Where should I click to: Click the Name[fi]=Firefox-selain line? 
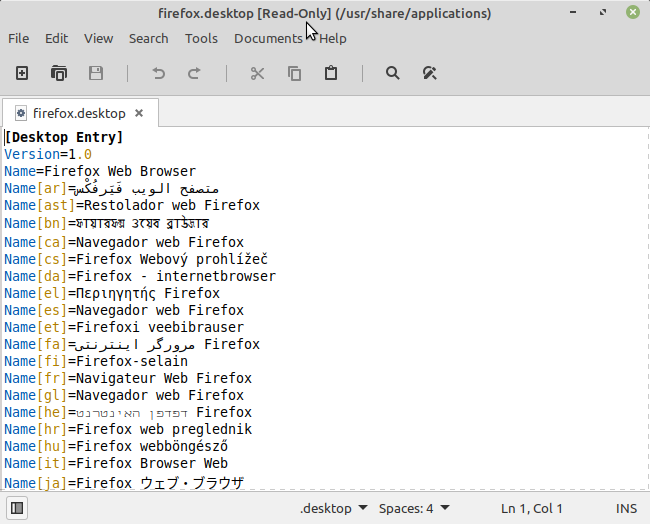pyautogui.click(x=96, y=361)
